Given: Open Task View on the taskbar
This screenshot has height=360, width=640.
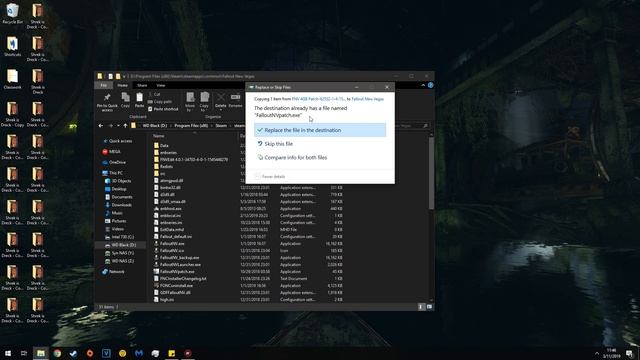Looking at the screenshot, I should click(x=24, y=353).
